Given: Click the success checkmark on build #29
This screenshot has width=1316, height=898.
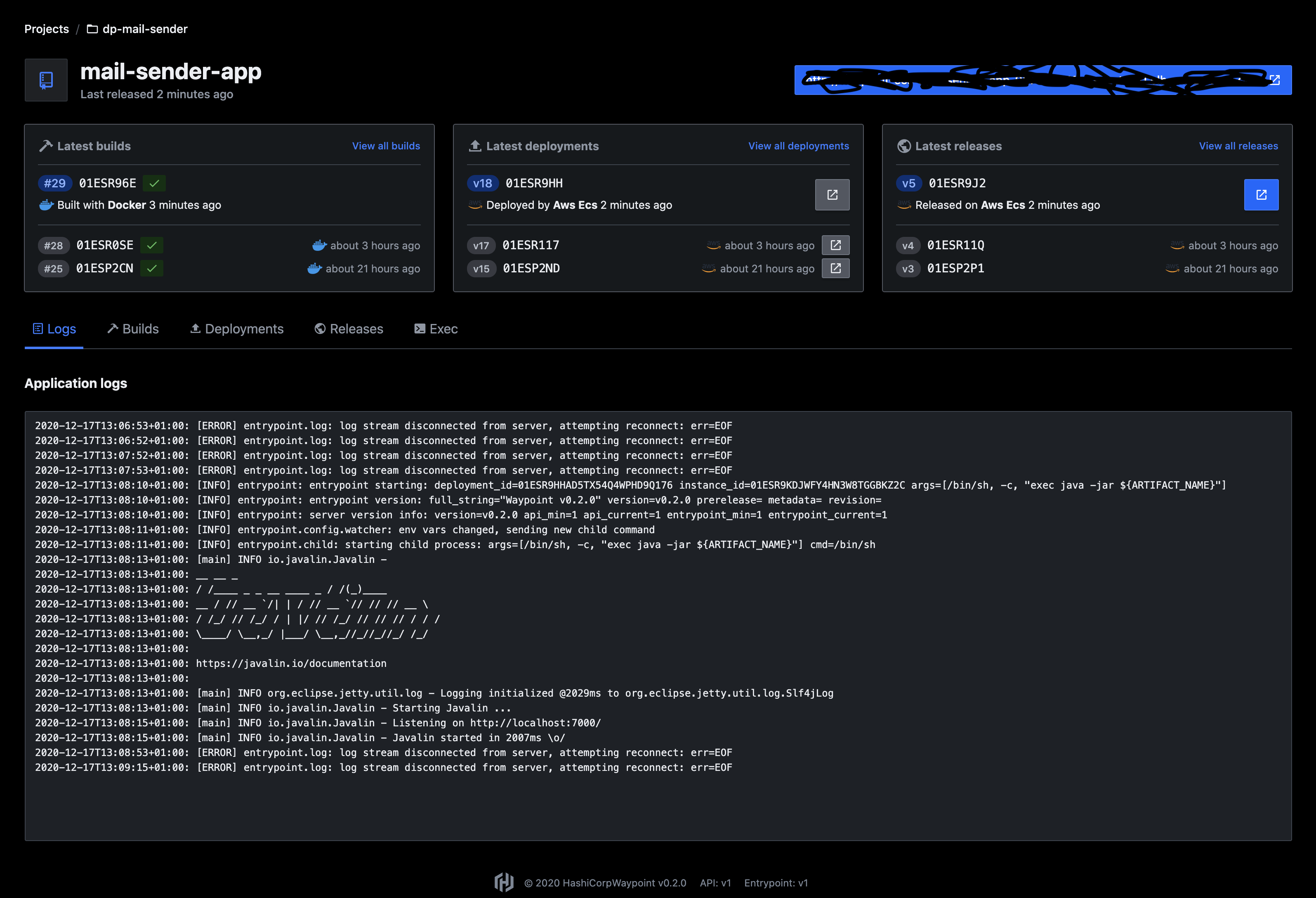Looking at the screenshot, I should tap(154, 183).
